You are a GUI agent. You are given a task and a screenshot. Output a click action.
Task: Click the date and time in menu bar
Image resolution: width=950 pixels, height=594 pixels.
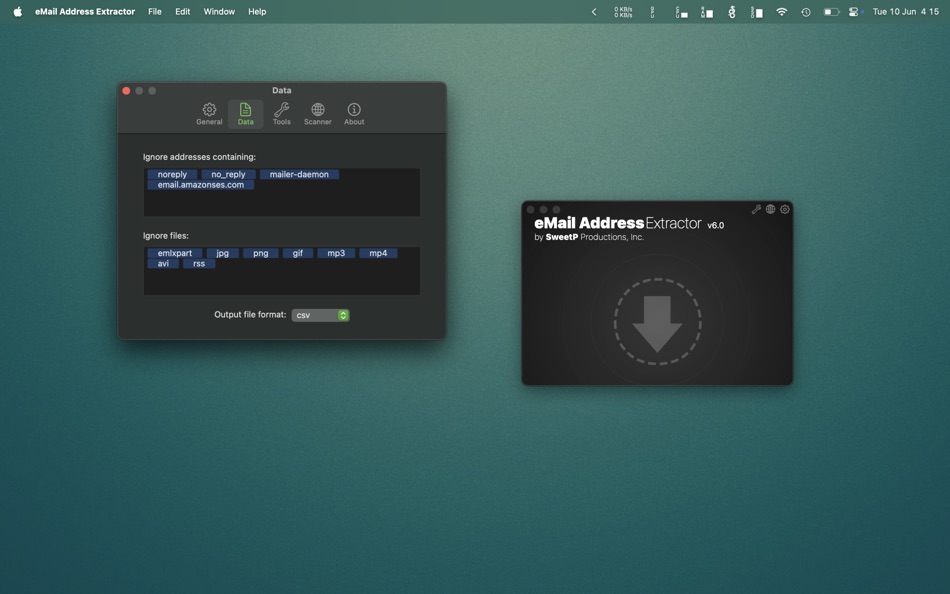pyautogui.click(x=906, y=12)
